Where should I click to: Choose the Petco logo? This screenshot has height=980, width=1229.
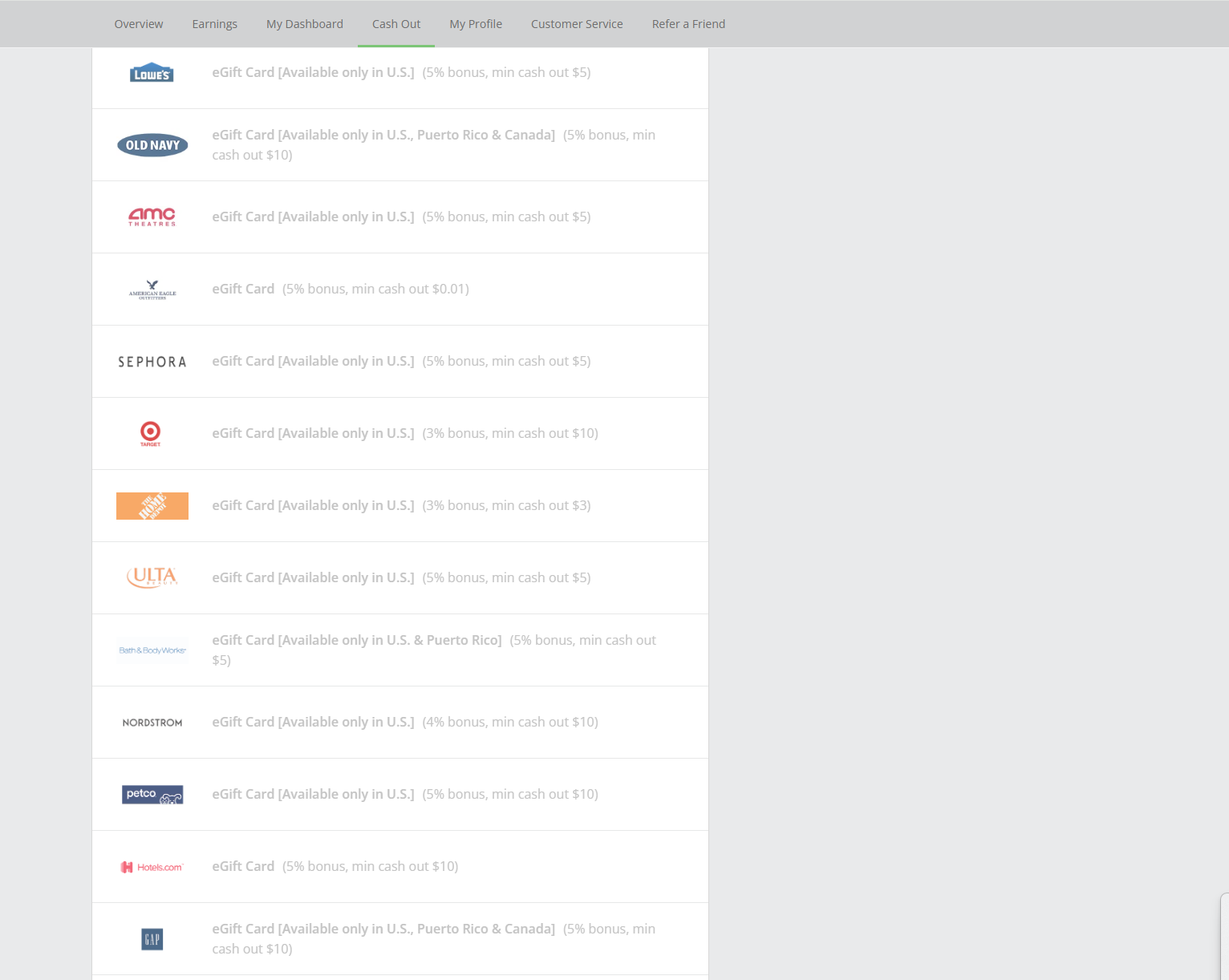coord(152,795)
